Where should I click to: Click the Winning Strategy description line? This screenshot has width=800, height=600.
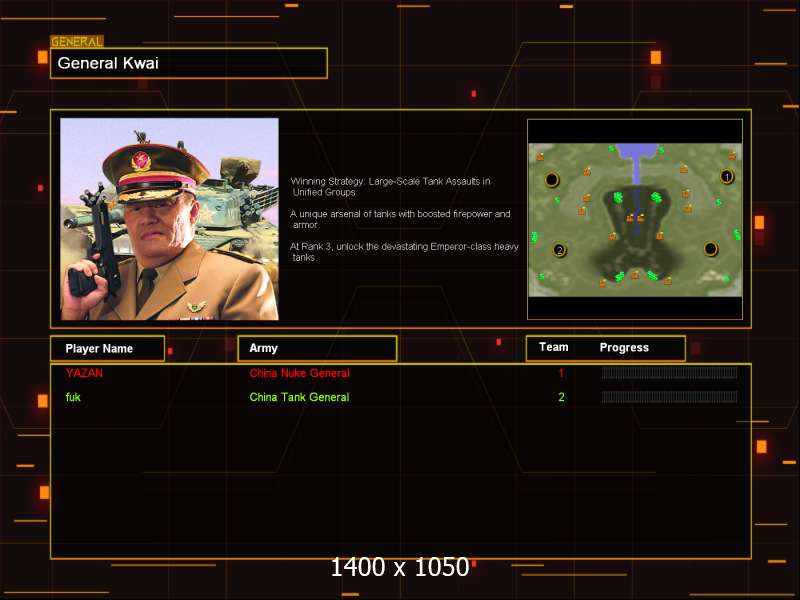tap(391, 187)
